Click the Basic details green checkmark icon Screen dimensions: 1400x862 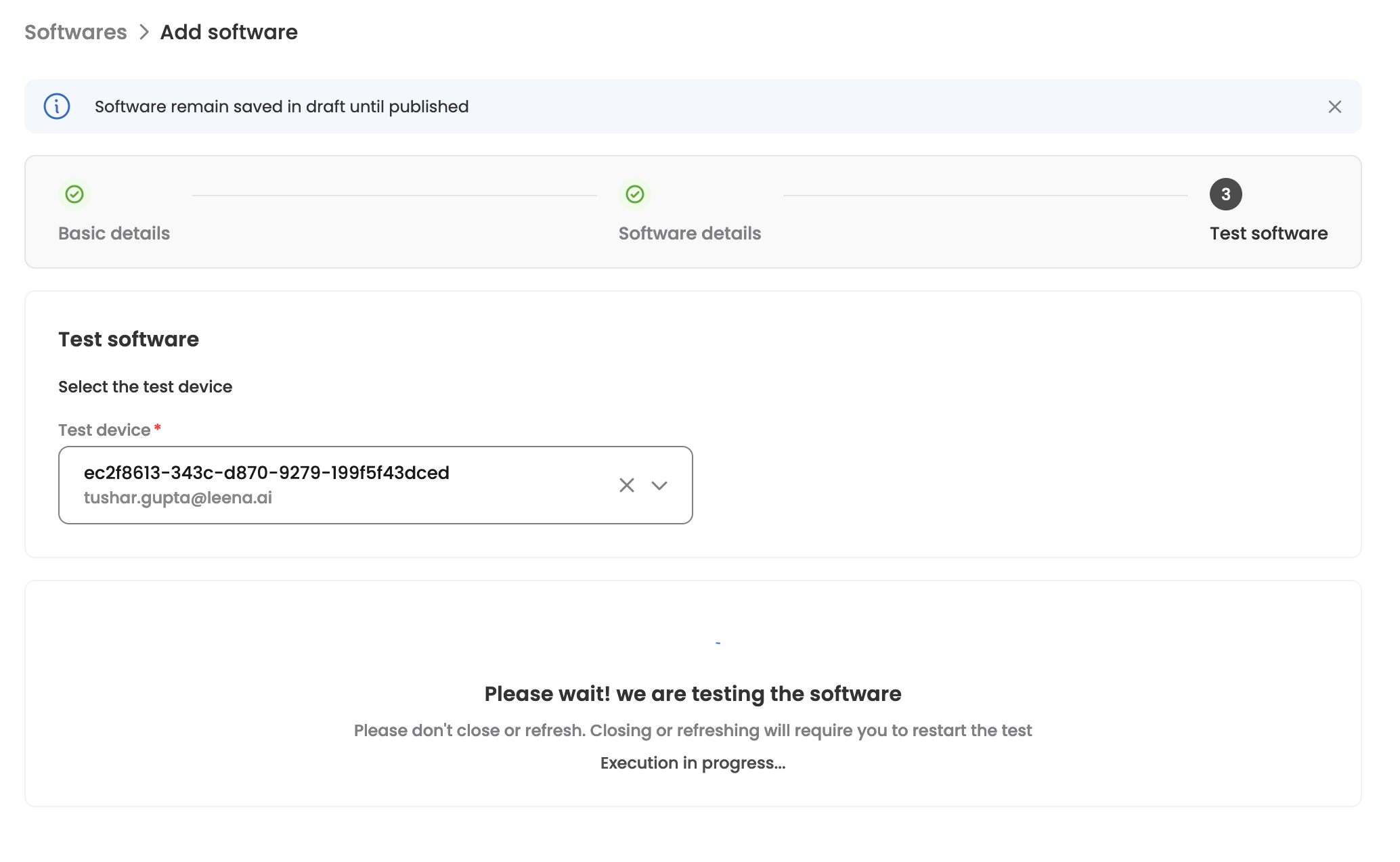point(74,194)
